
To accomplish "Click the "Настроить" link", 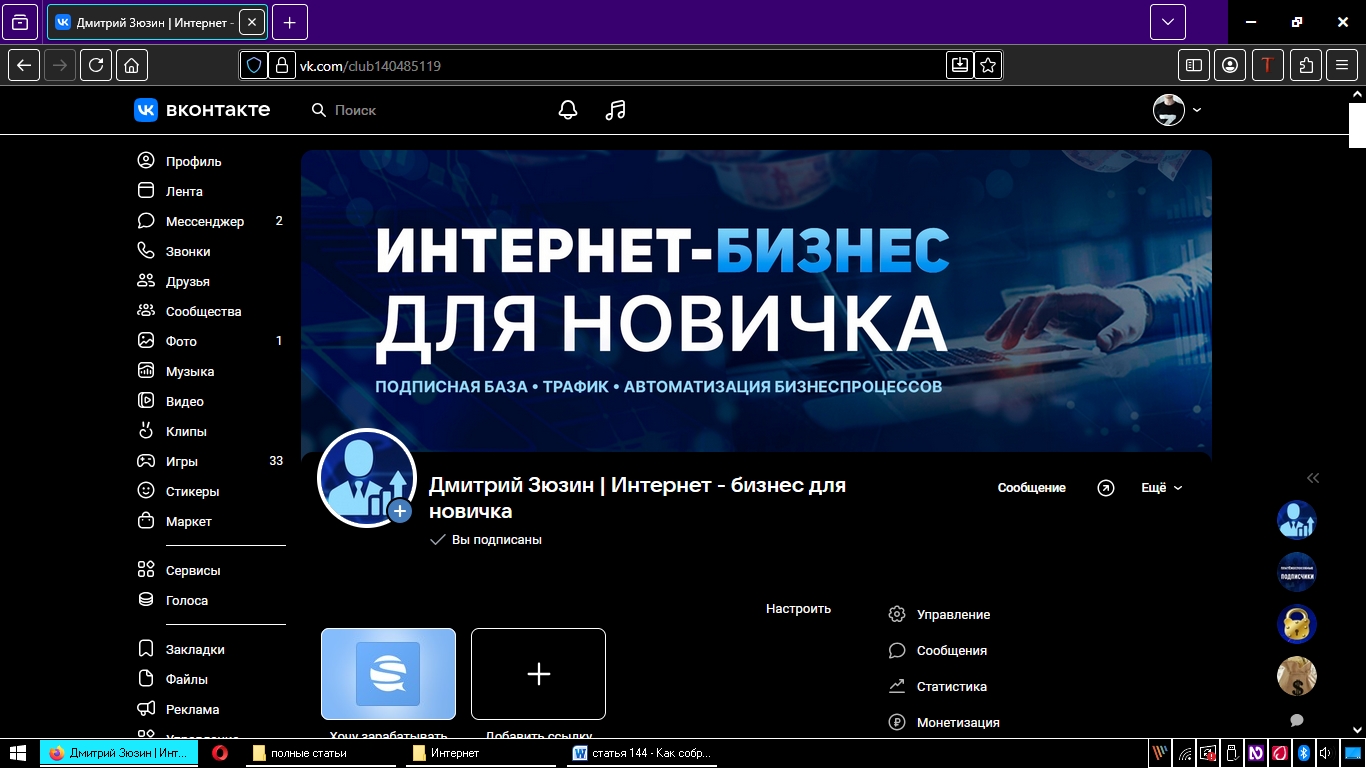I will (798, 608).
